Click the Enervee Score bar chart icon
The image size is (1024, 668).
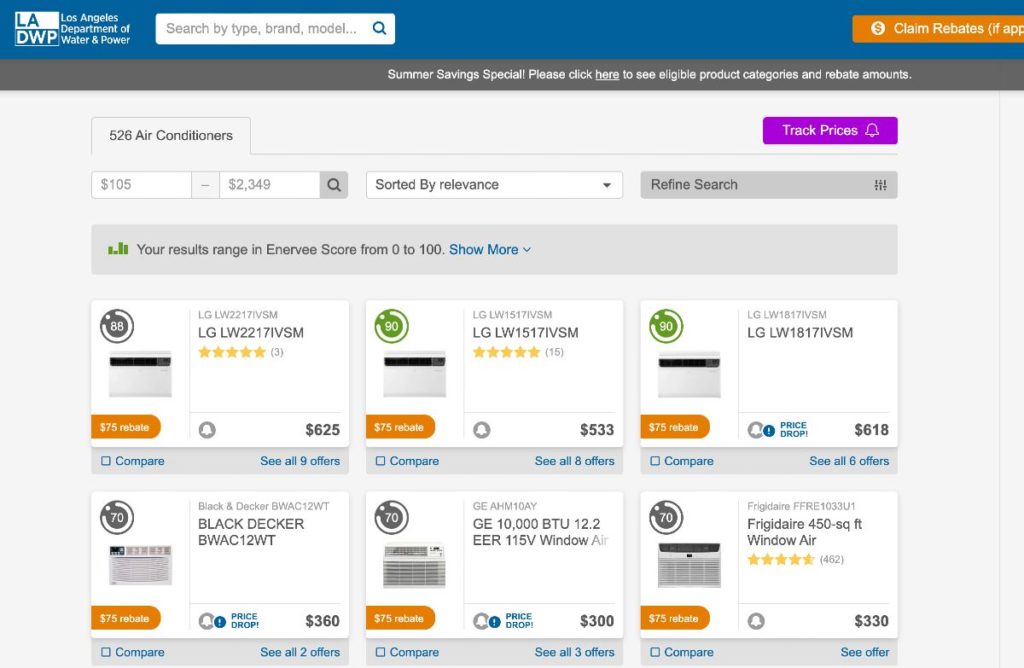118,249
